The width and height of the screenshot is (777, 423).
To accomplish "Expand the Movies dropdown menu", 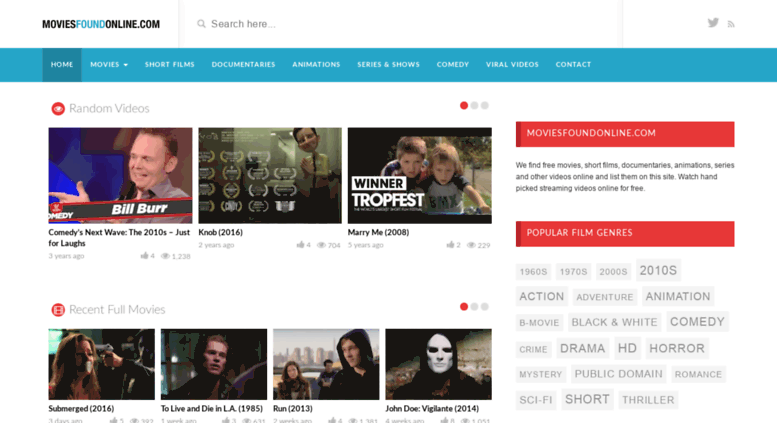I will (109, 65).
